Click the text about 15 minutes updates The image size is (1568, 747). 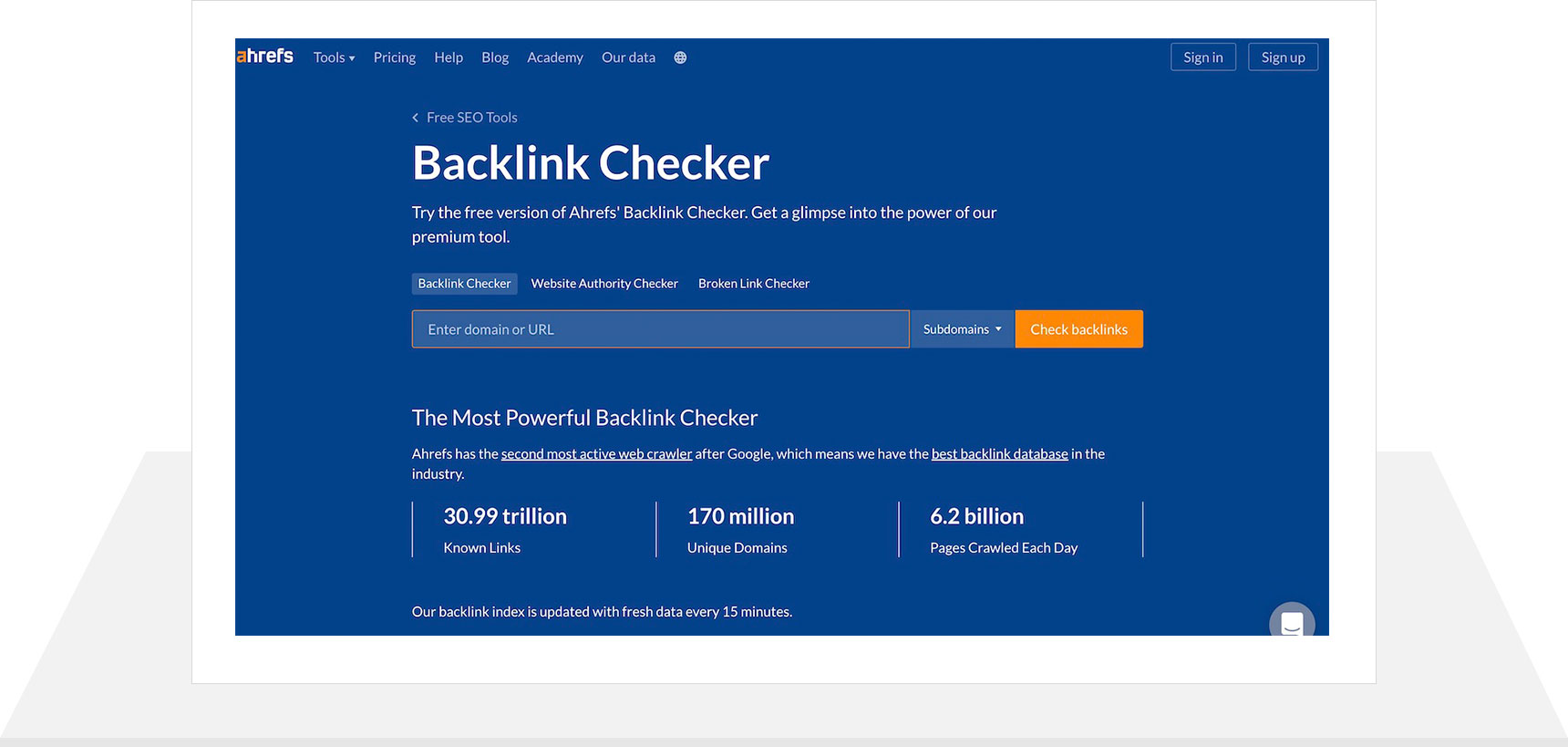(602, 612)
